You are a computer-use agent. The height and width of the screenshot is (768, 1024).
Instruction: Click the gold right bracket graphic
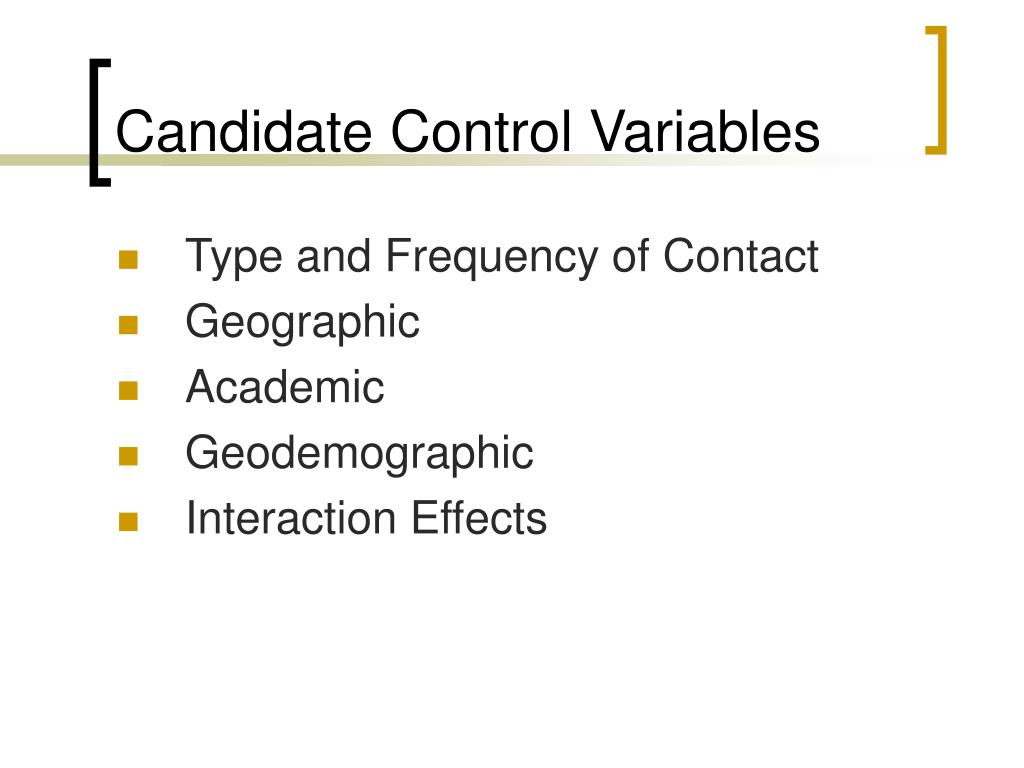click(936, 90)
